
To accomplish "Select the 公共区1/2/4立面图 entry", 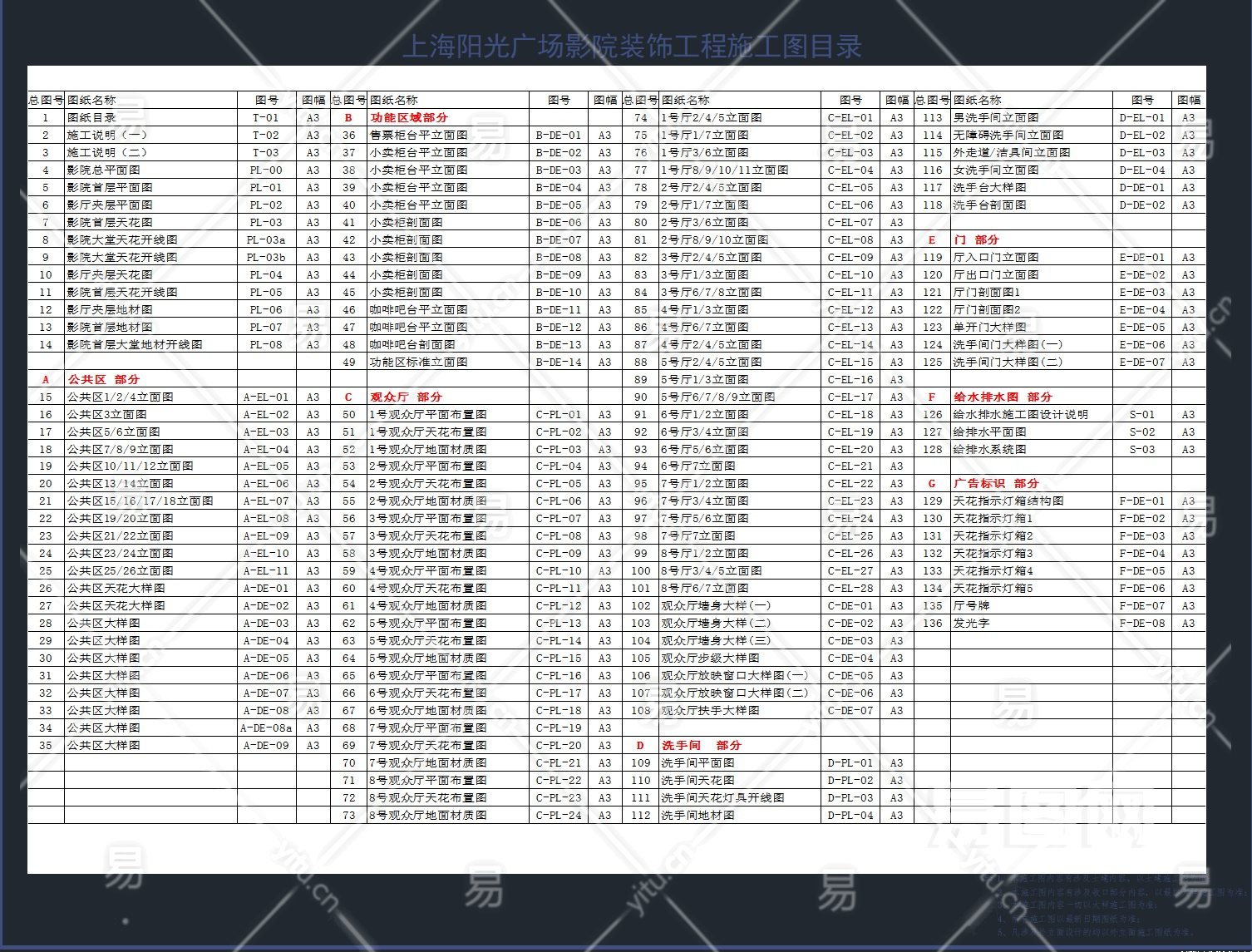I will pos(121,397).
